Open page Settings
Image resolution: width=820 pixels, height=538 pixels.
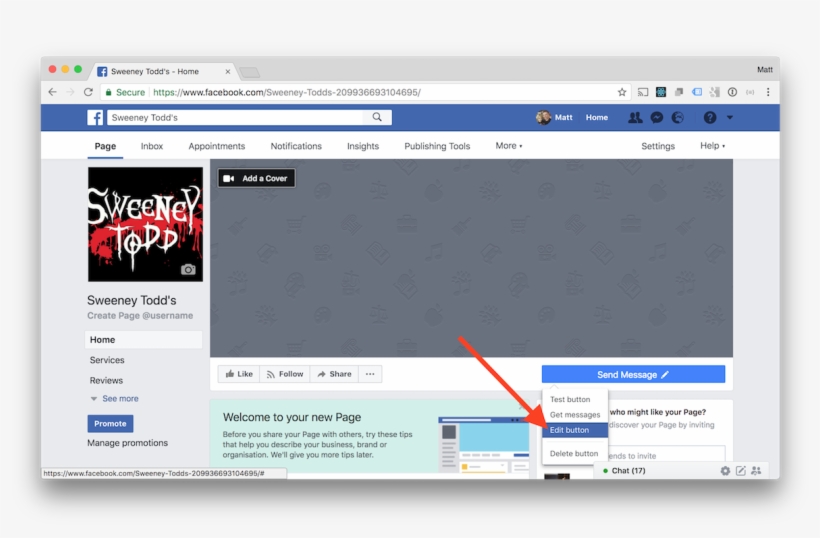pyautogui.click(x=658, y=146)
